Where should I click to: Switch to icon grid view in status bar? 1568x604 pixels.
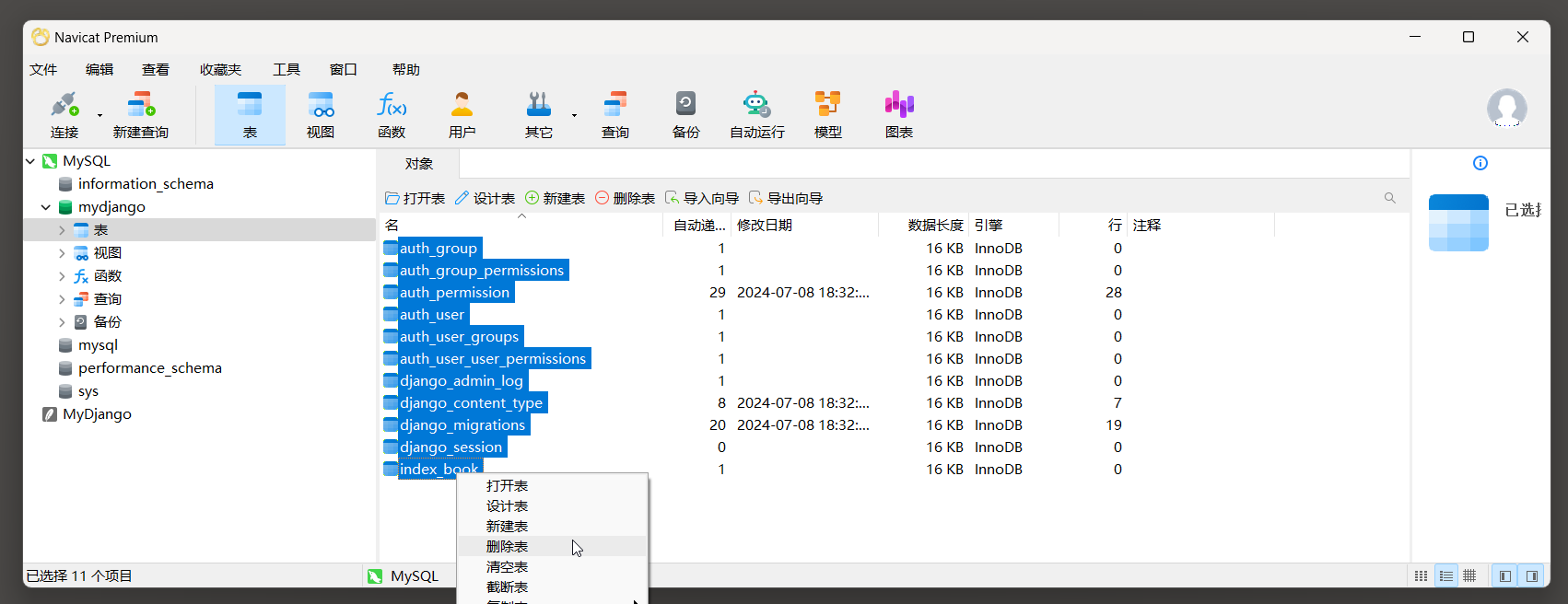click(x=1422, y=575)
